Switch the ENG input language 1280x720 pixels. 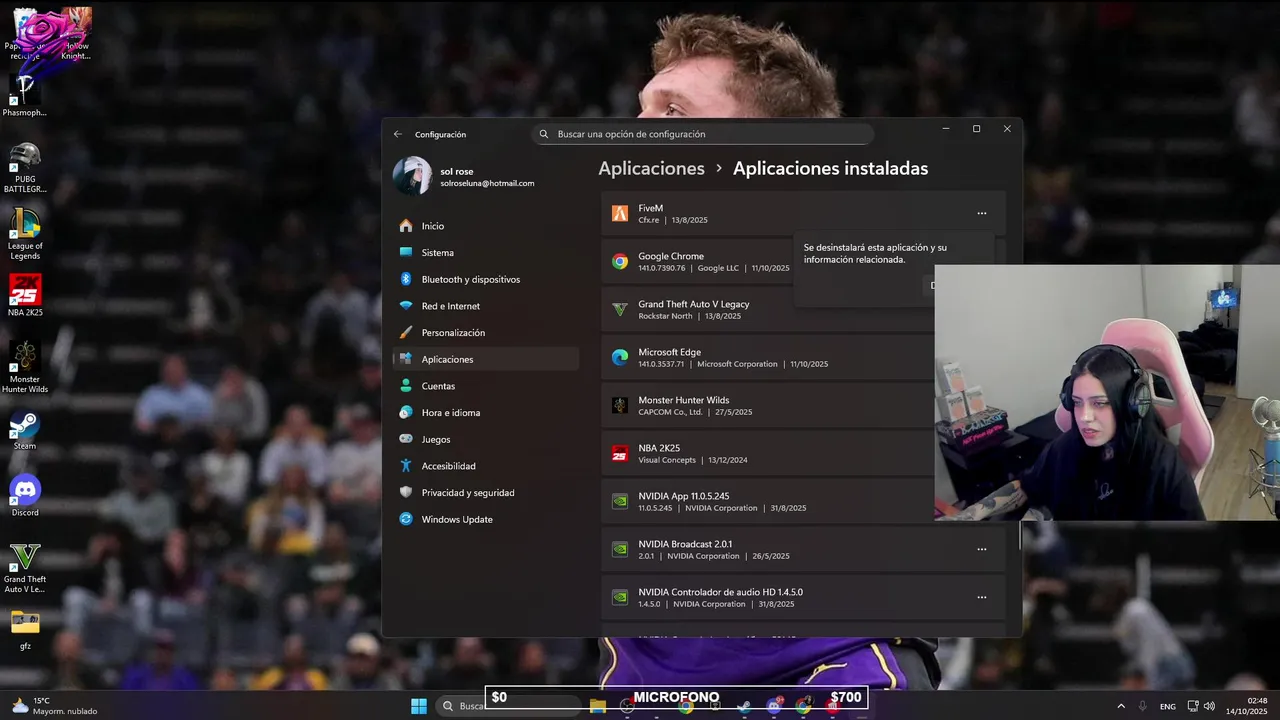tap(1168, 706)
